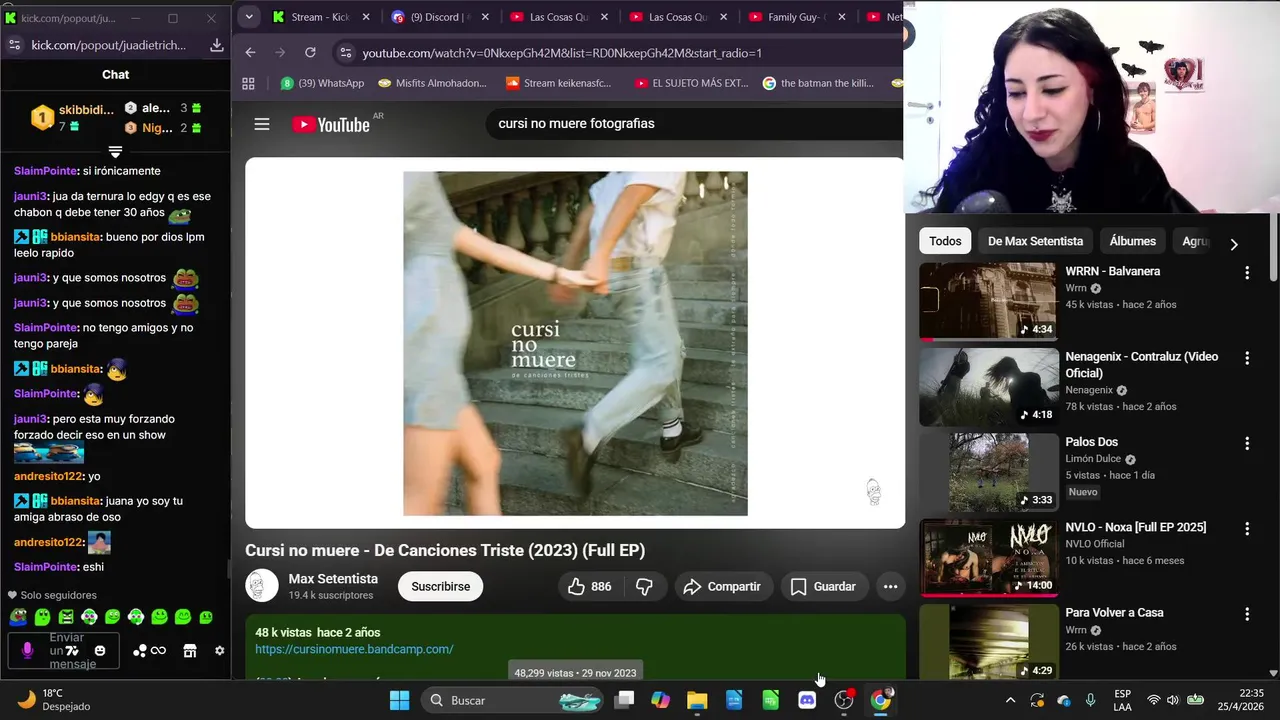This screenshot has height=720, width=1280.
Task: Open Chrome tab search dropdown
Action: [249, 17]
